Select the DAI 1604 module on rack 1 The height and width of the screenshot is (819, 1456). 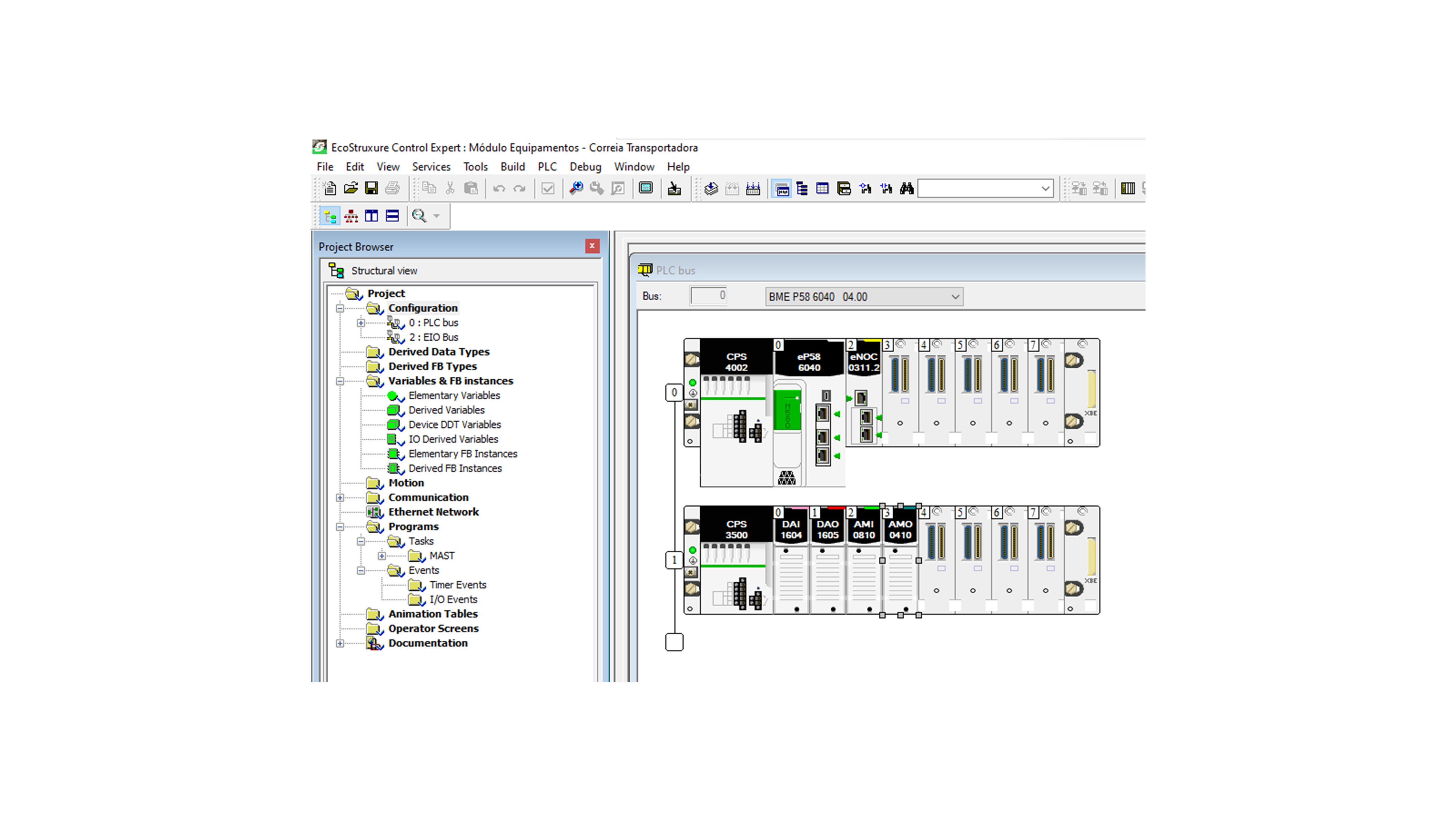click(791, 560)
